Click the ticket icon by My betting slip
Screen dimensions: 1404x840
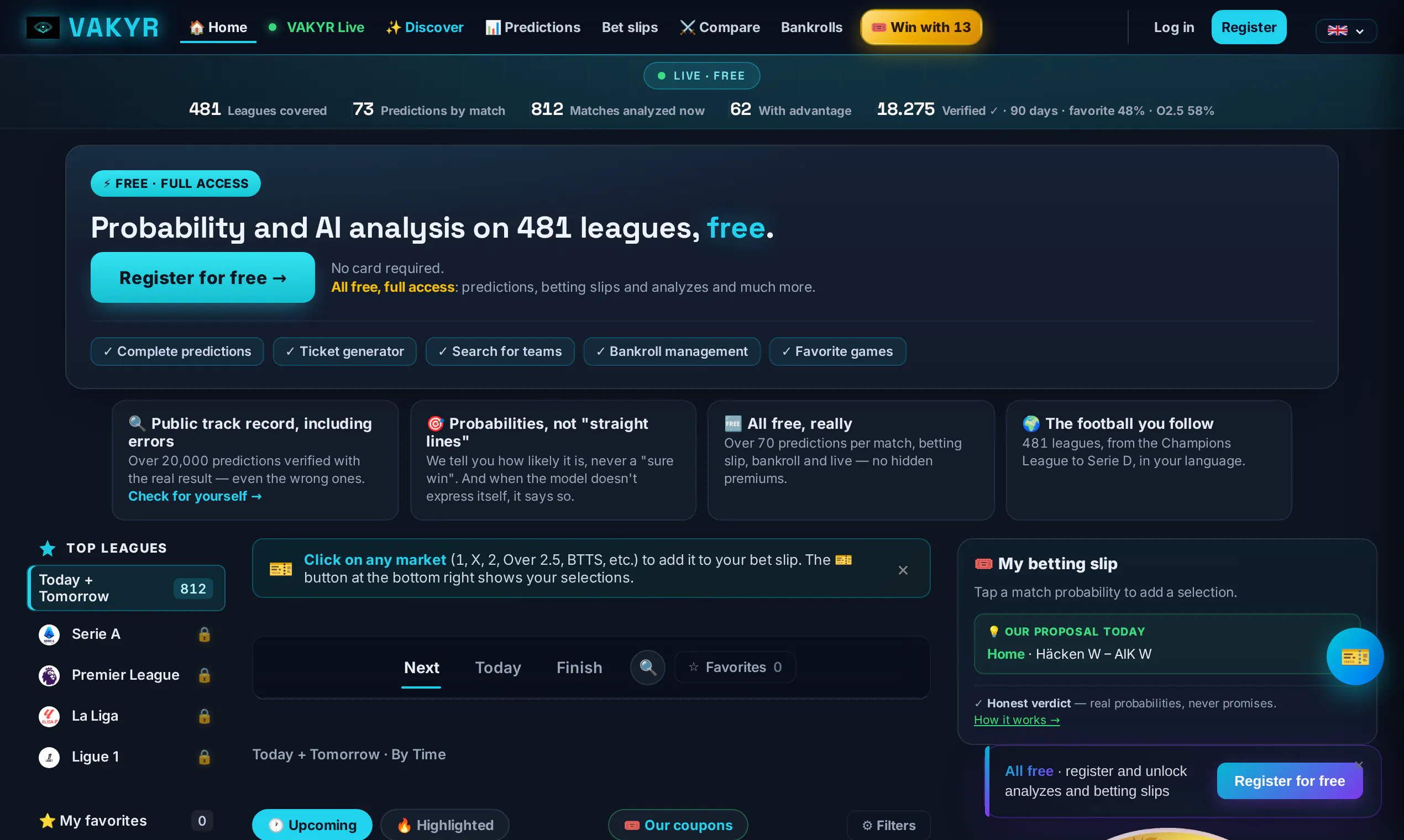coord(983,564)
